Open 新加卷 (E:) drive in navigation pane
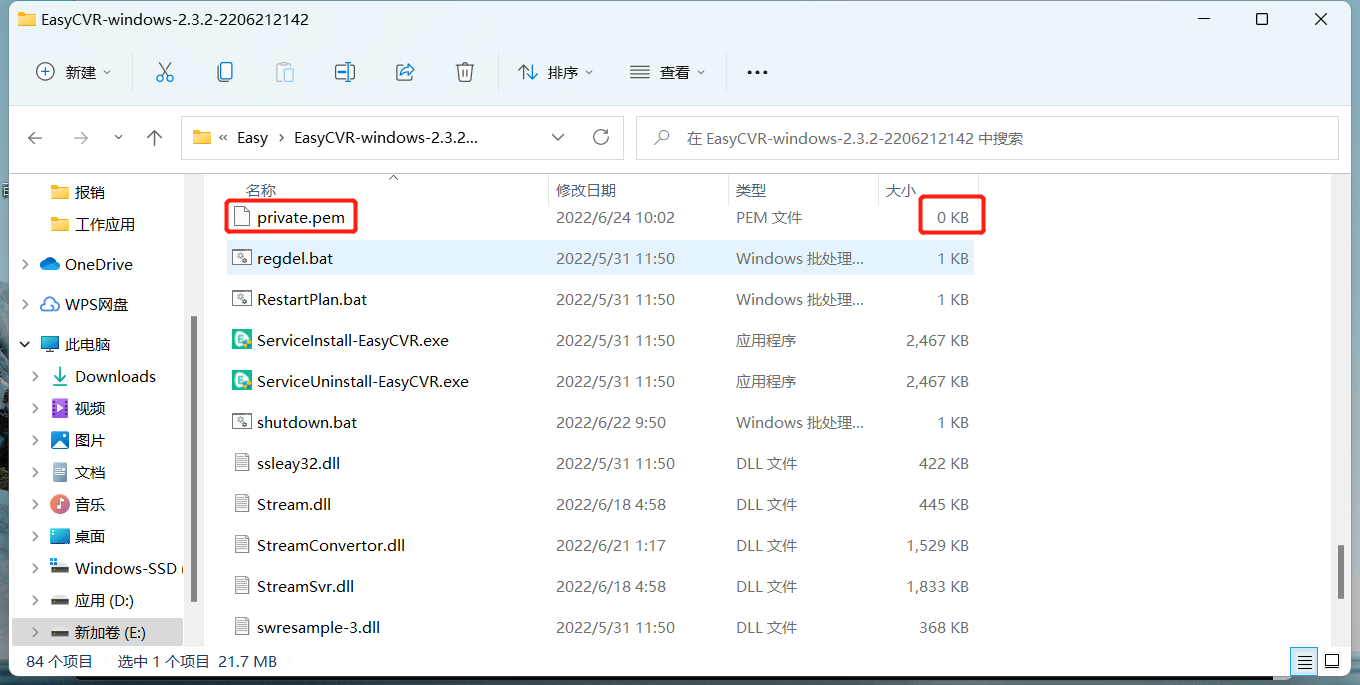The image size is (1360, 685). [109, 632]
